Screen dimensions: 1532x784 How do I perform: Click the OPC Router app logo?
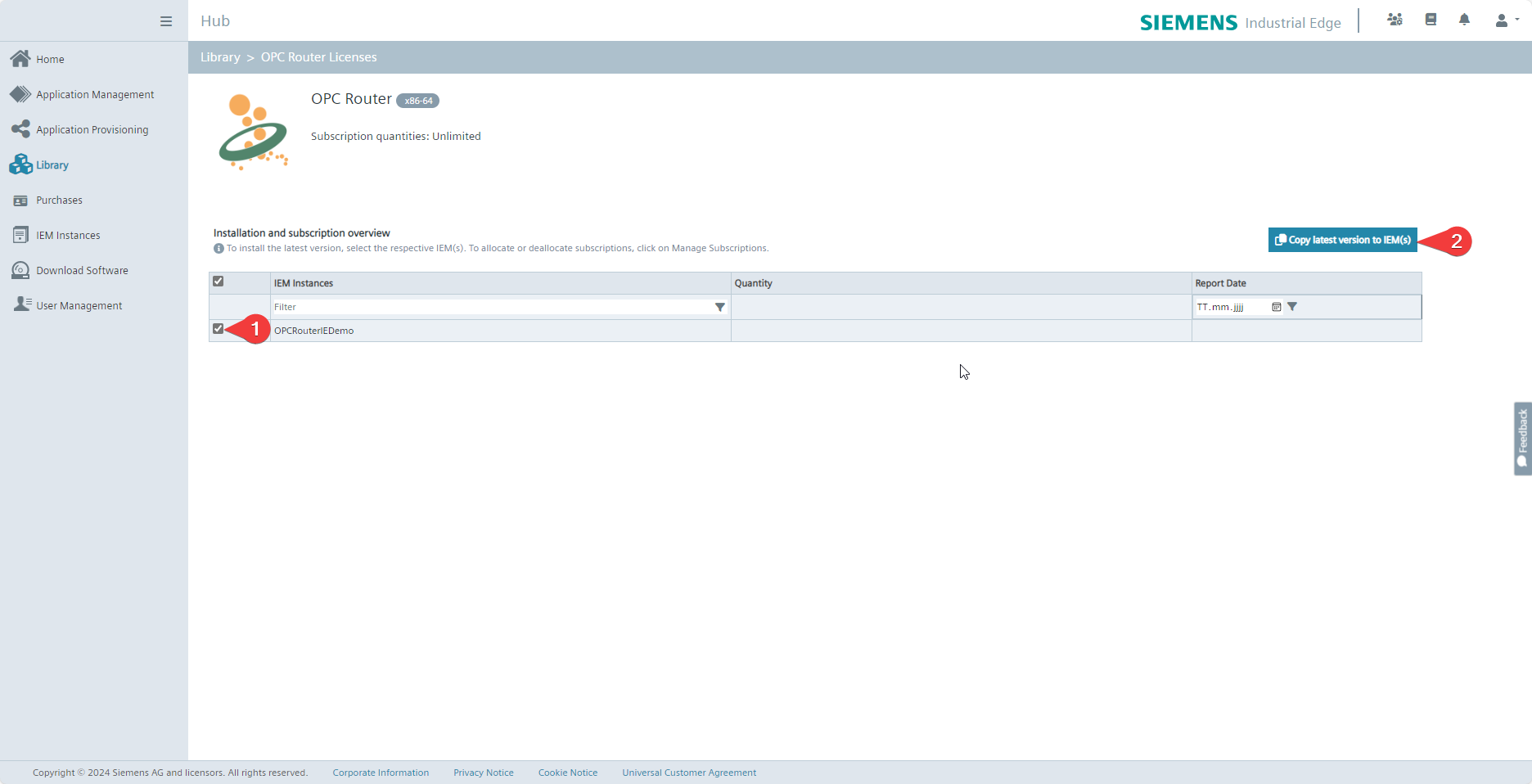pyautogui.click(x=253, y=132)
